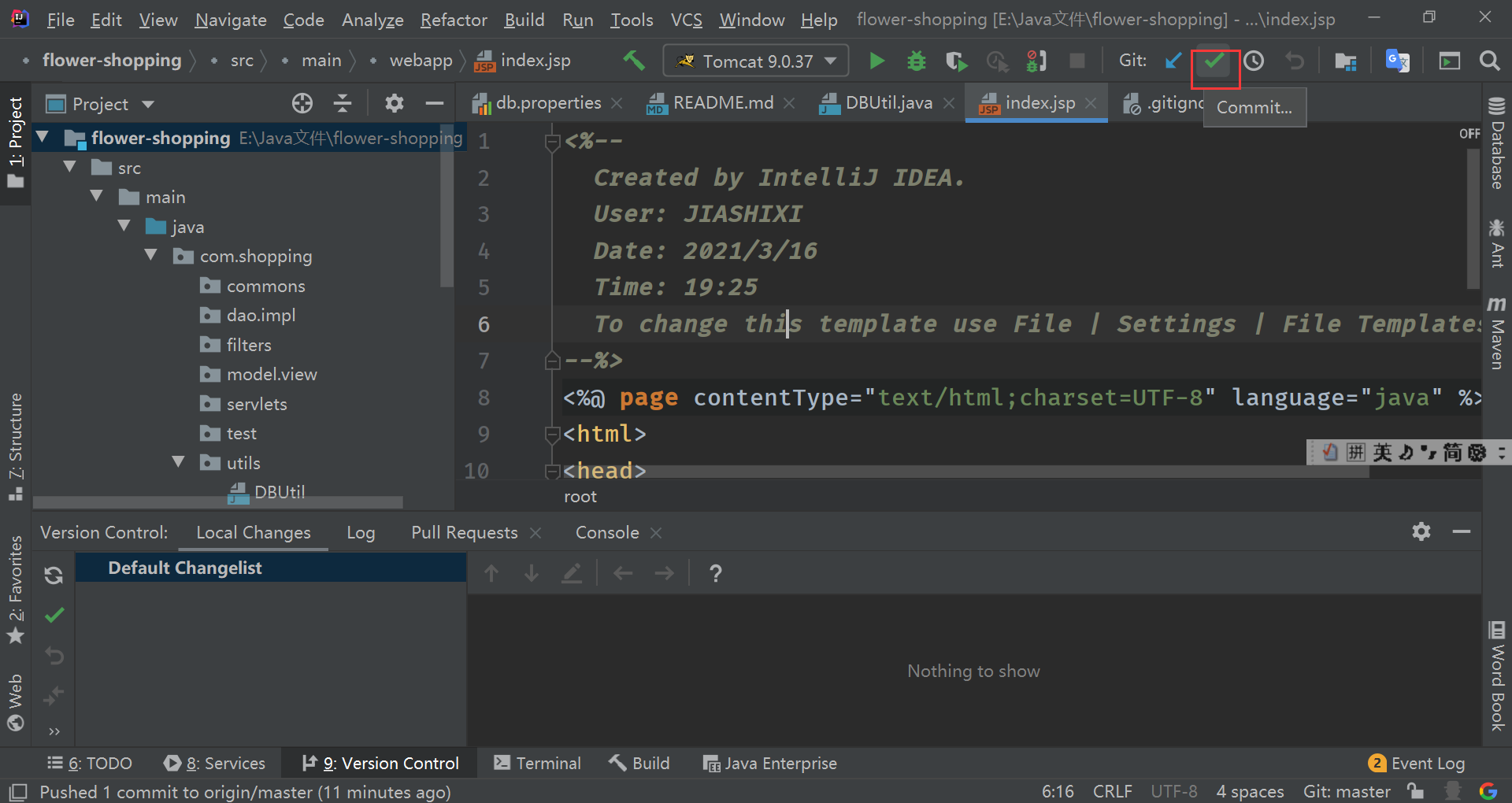Screen dimensions: 1512x803
Task: Toggle the Structure tool window button
Action: 15,446
